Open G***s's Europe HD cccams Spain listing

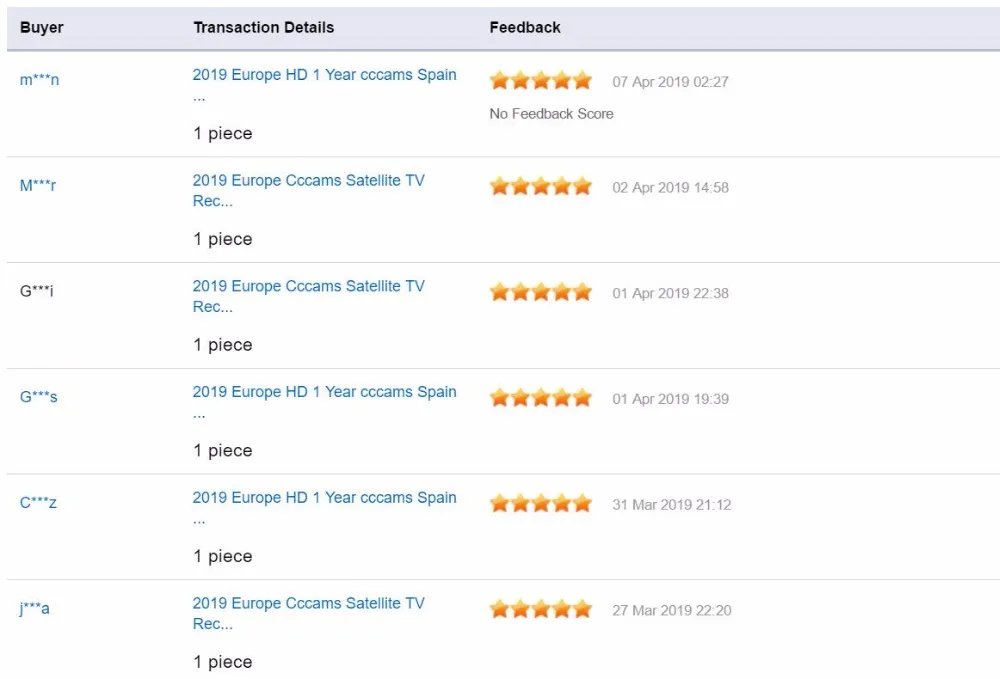[x=325, y=402]
